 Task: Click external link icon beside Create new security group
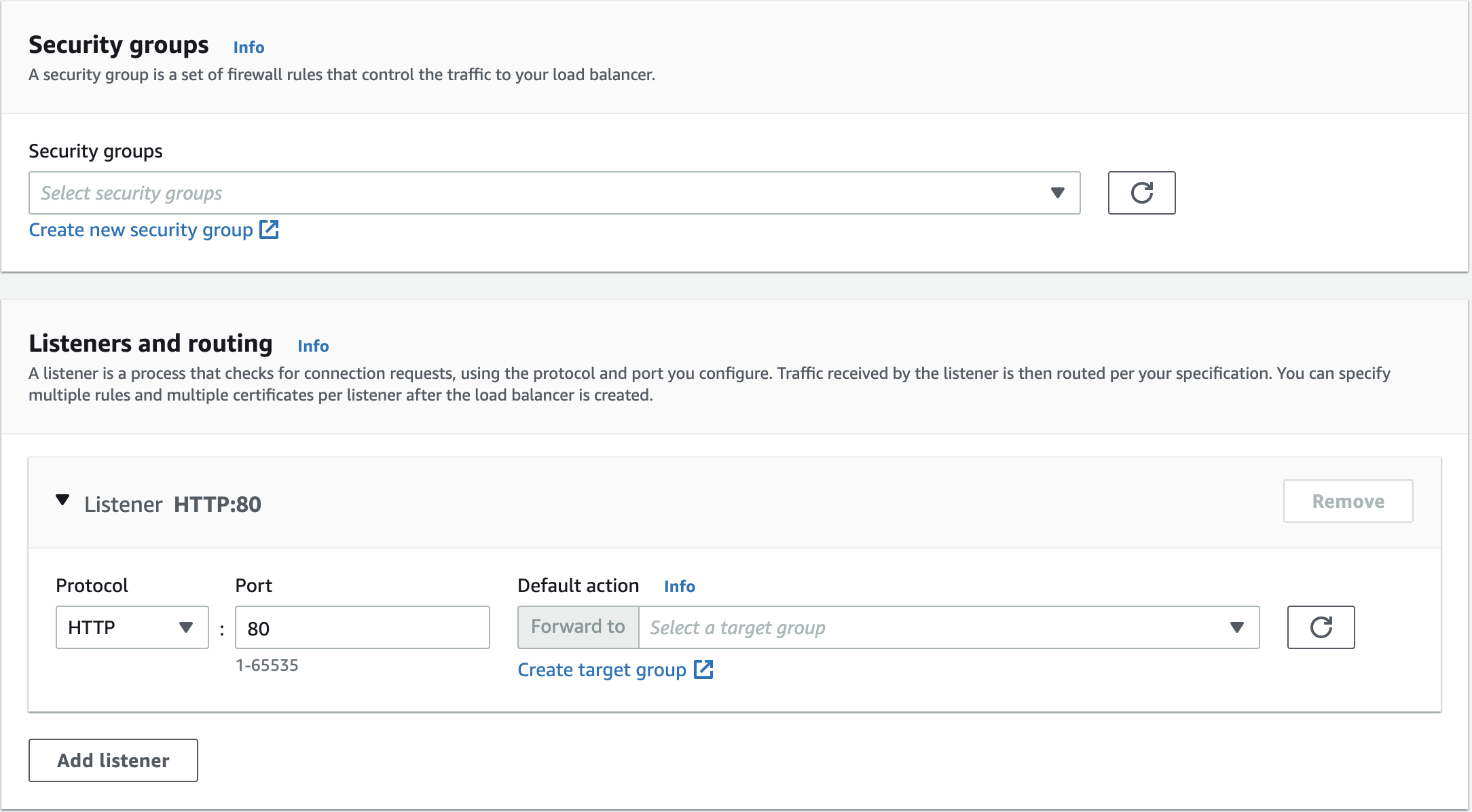coord(270,229)
